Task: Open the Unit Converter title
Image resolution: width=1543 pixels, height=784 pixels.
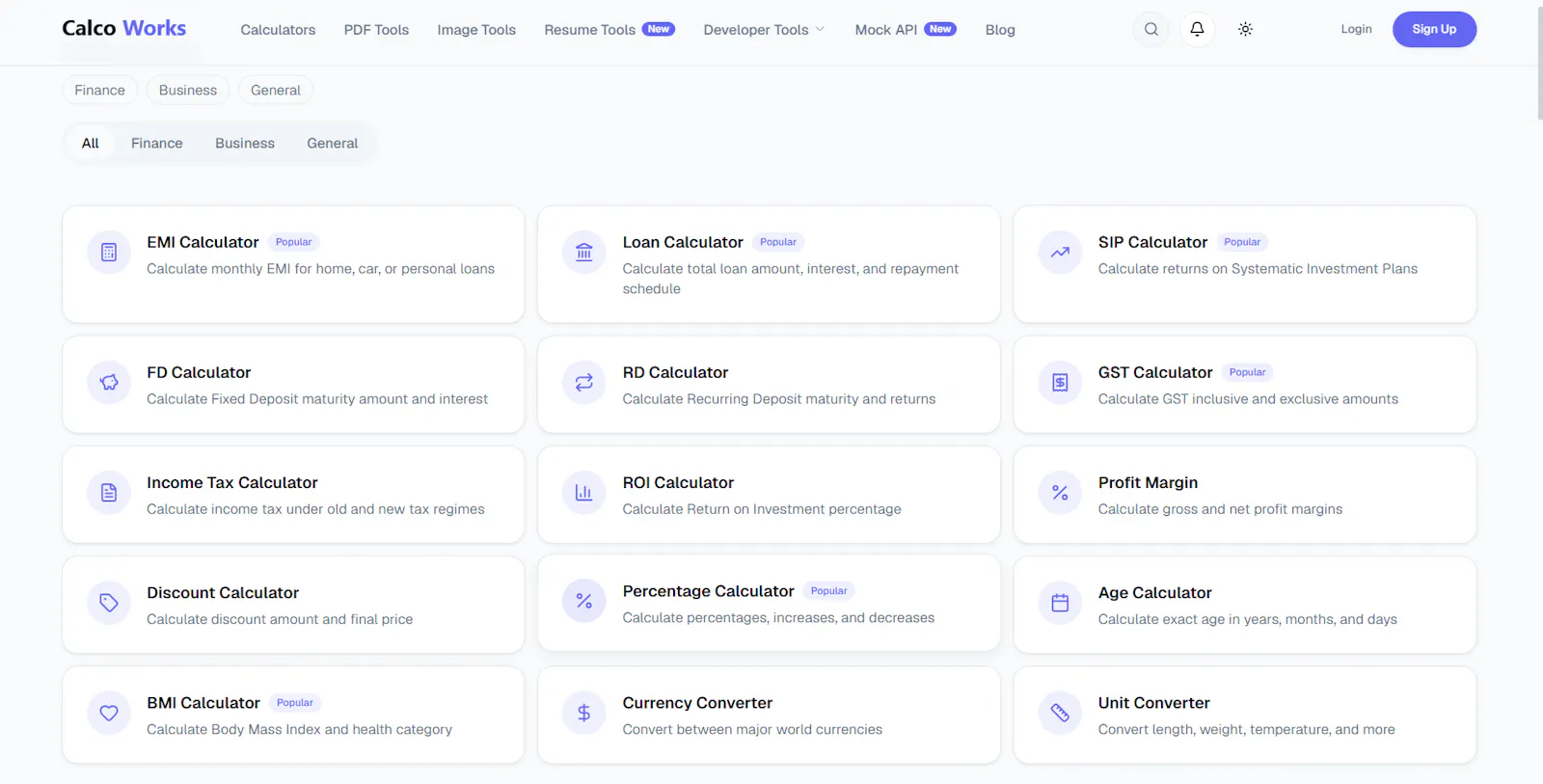Action: 1153,702
